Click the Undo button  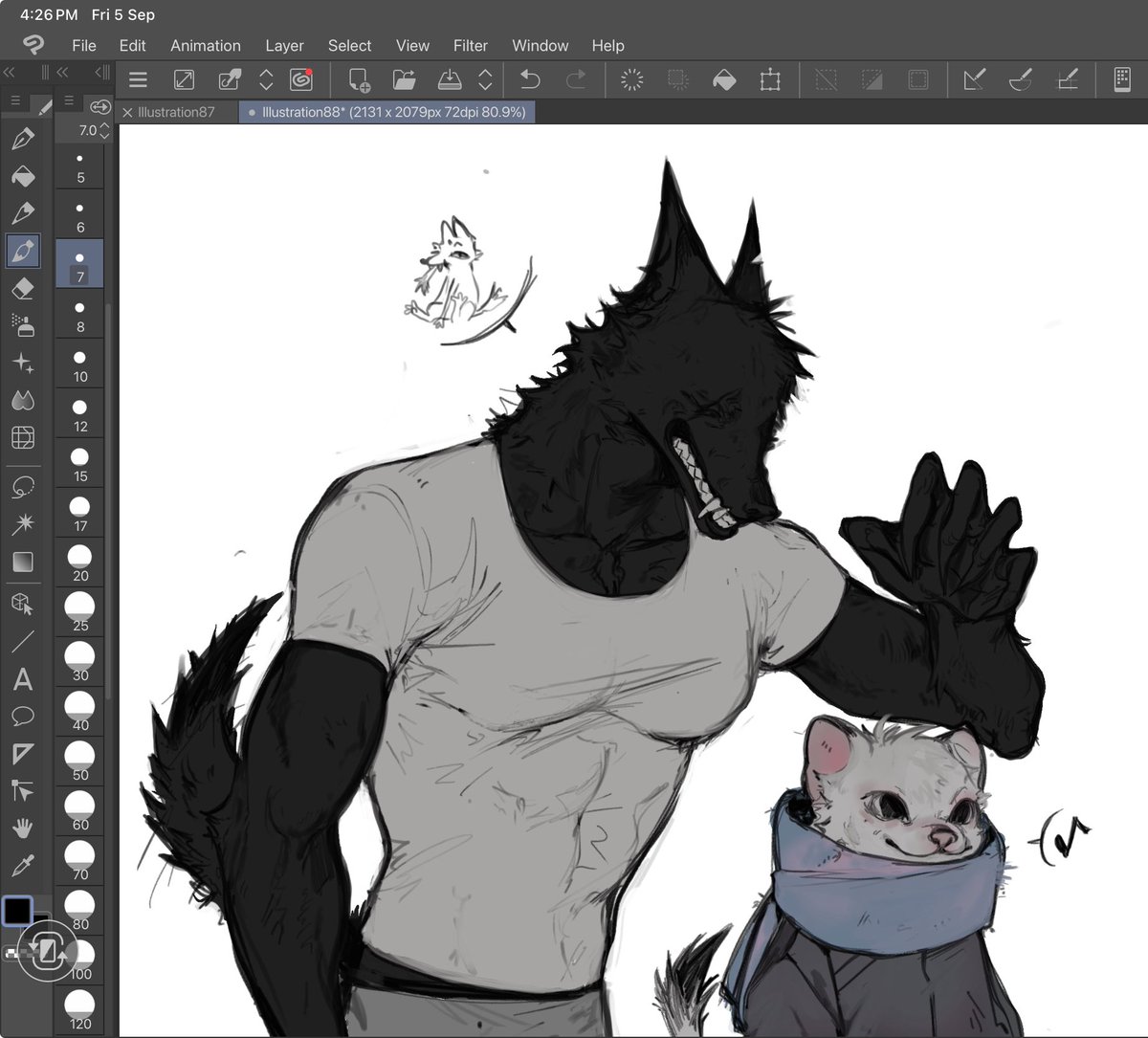pyautogui.click(x=529, y=79)
